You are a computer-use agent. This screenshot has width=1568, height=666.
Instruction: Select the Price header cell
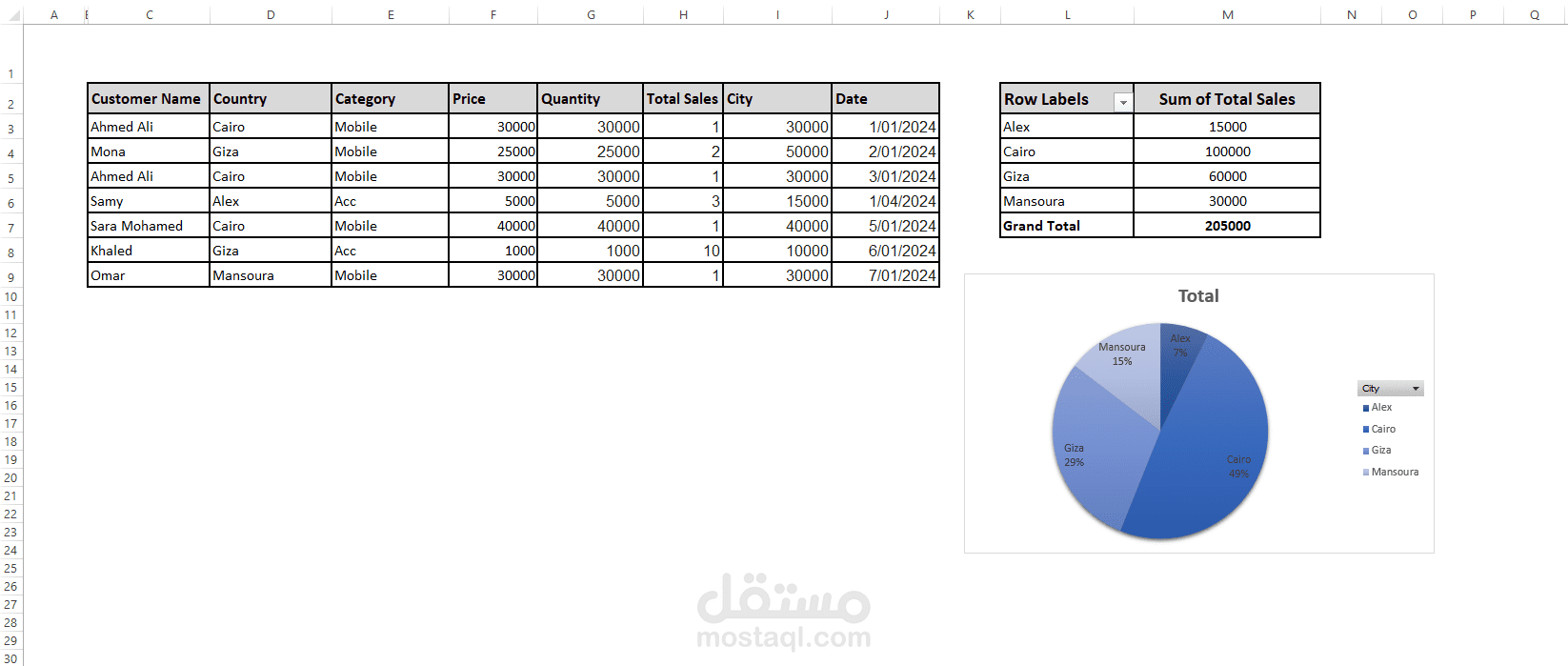click(x=493, y=99)
